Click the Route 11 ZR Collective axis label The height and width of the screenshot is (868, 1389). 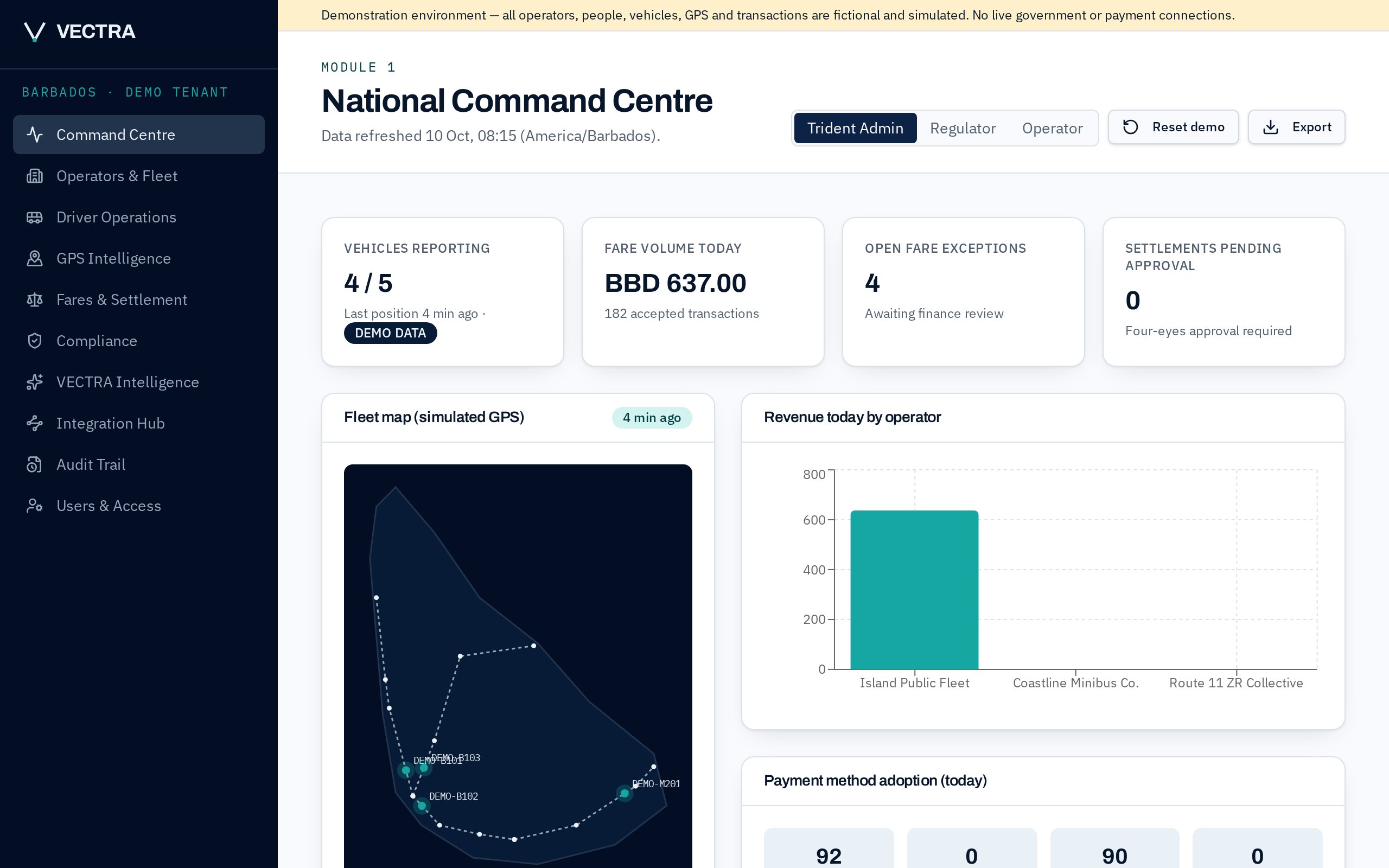[x=1236, y=682]
